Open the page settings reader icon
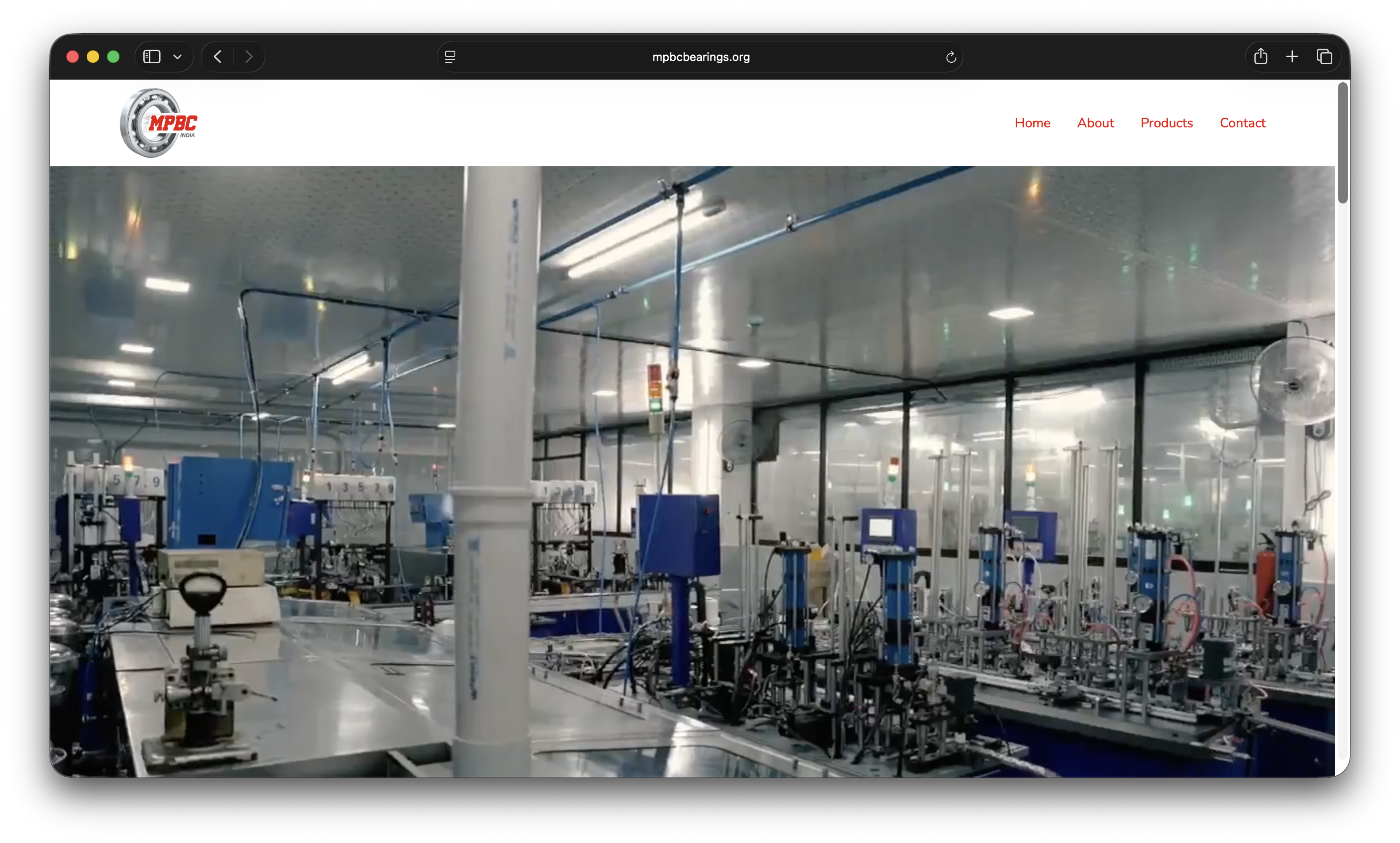 click(450, 57)
